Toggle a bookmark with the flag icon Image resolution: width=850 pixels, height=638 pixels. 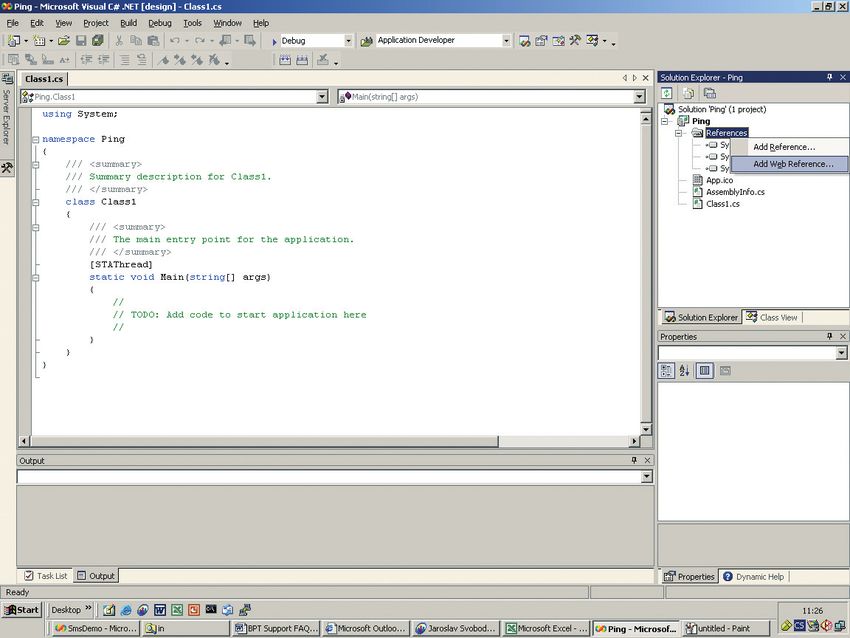click(x=163, y=60)
